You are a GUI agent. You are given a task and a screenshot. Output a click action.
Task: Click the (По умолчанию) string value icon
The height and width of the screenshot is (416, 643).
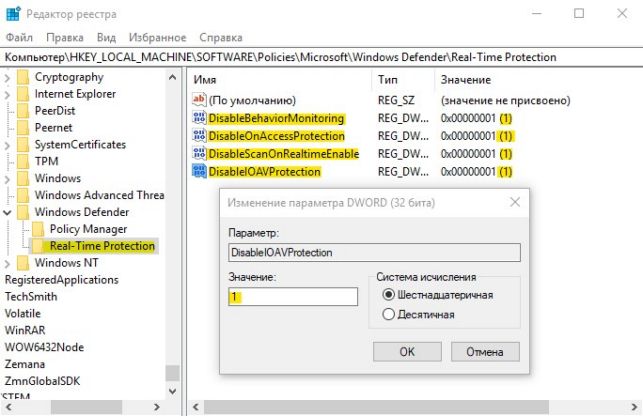tap(199, 100)
